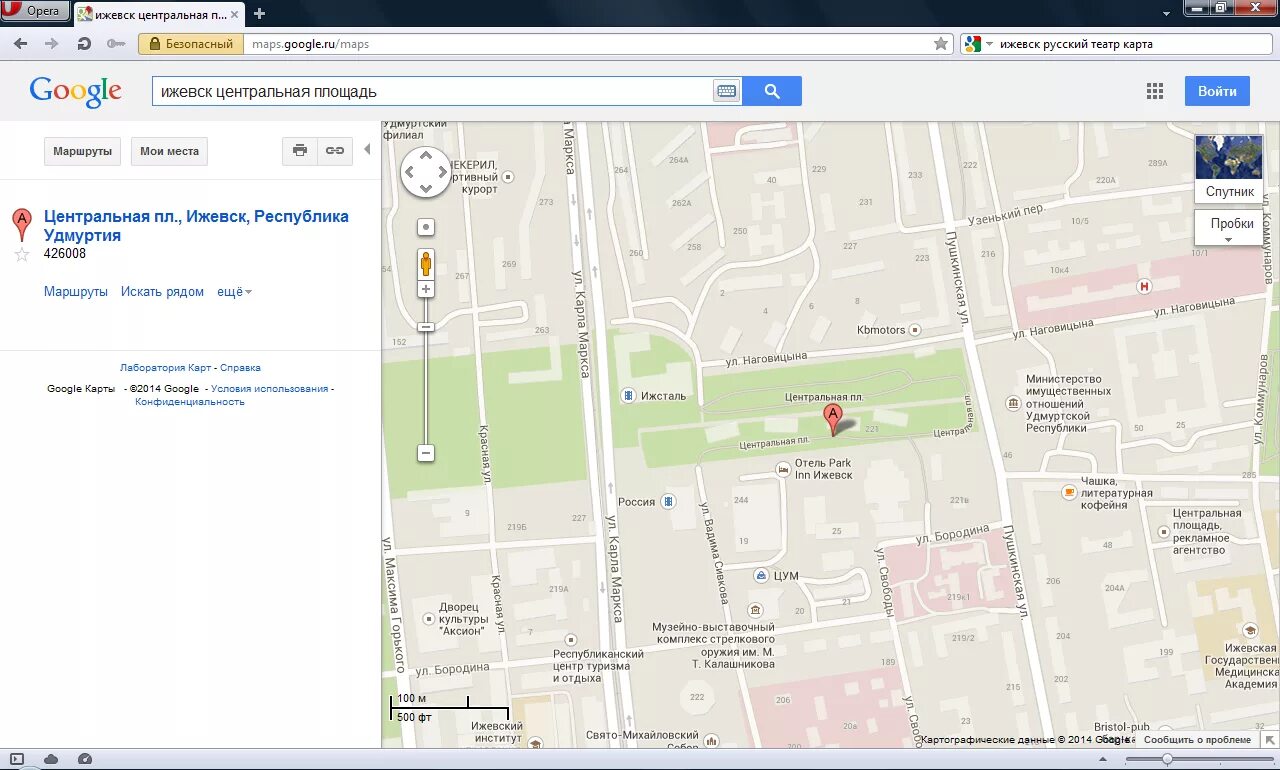The height and width of the screenshot is (770, 1280).
Task: Open the Условия использования link
Action: point(270,389)
